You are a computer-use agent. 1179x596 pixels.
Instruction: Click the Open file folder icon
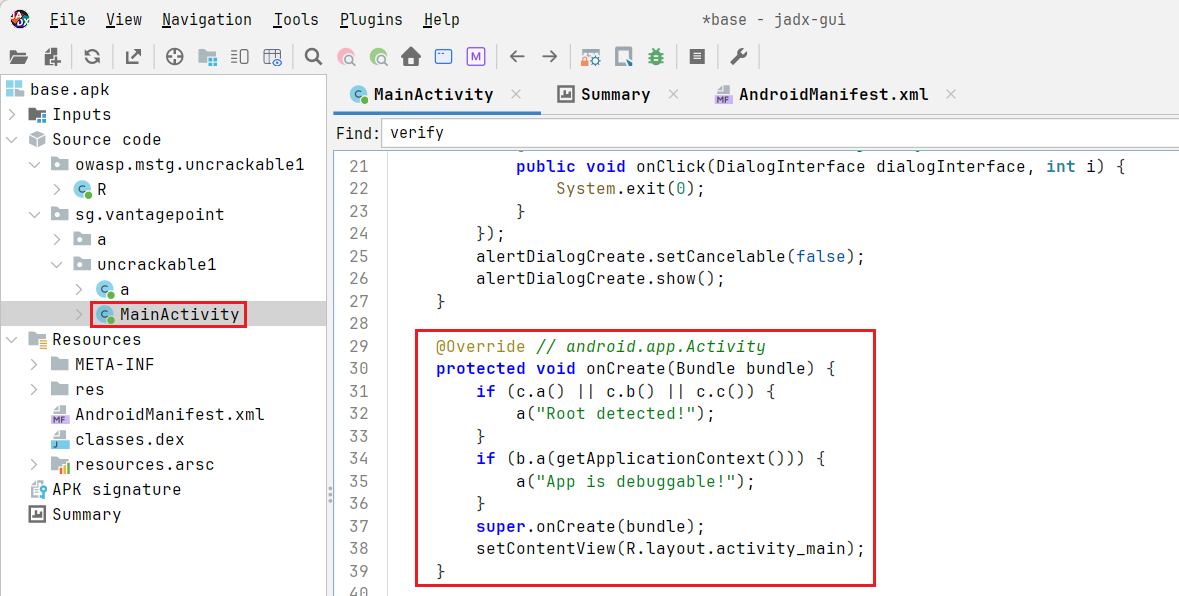tap(18, 57)
